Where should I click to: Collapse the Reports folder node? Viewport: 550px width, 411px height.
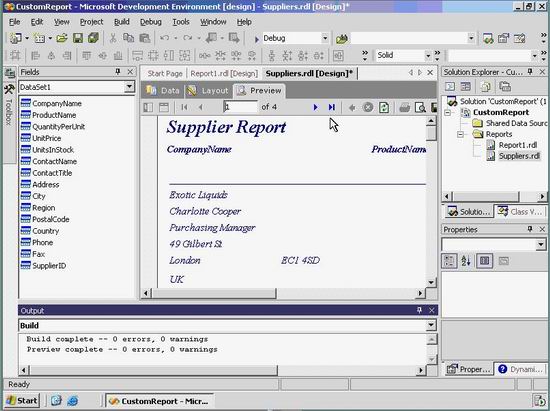460,134
